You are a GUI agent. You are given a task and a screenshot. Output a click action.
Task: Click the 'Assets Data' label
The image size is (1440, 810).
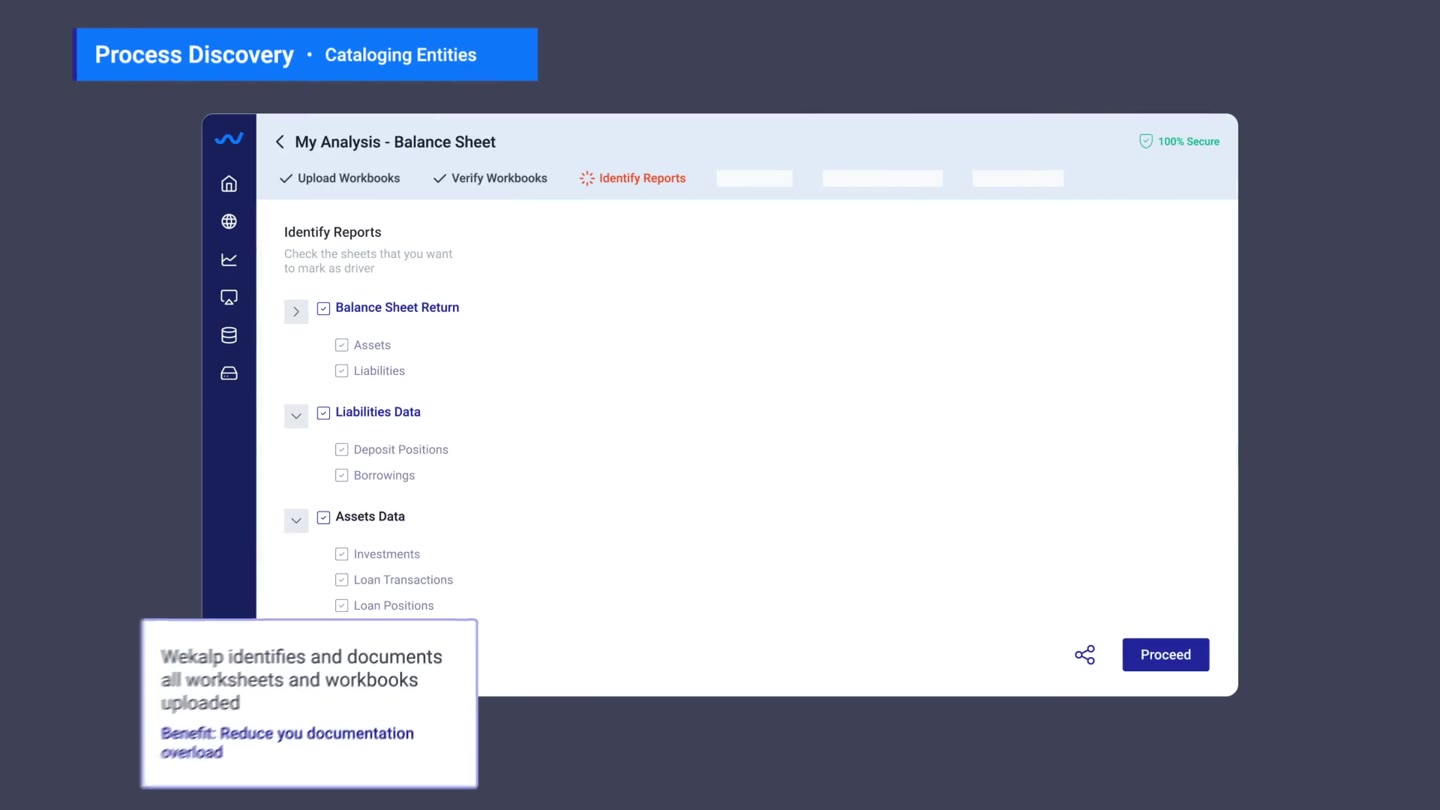370,517
